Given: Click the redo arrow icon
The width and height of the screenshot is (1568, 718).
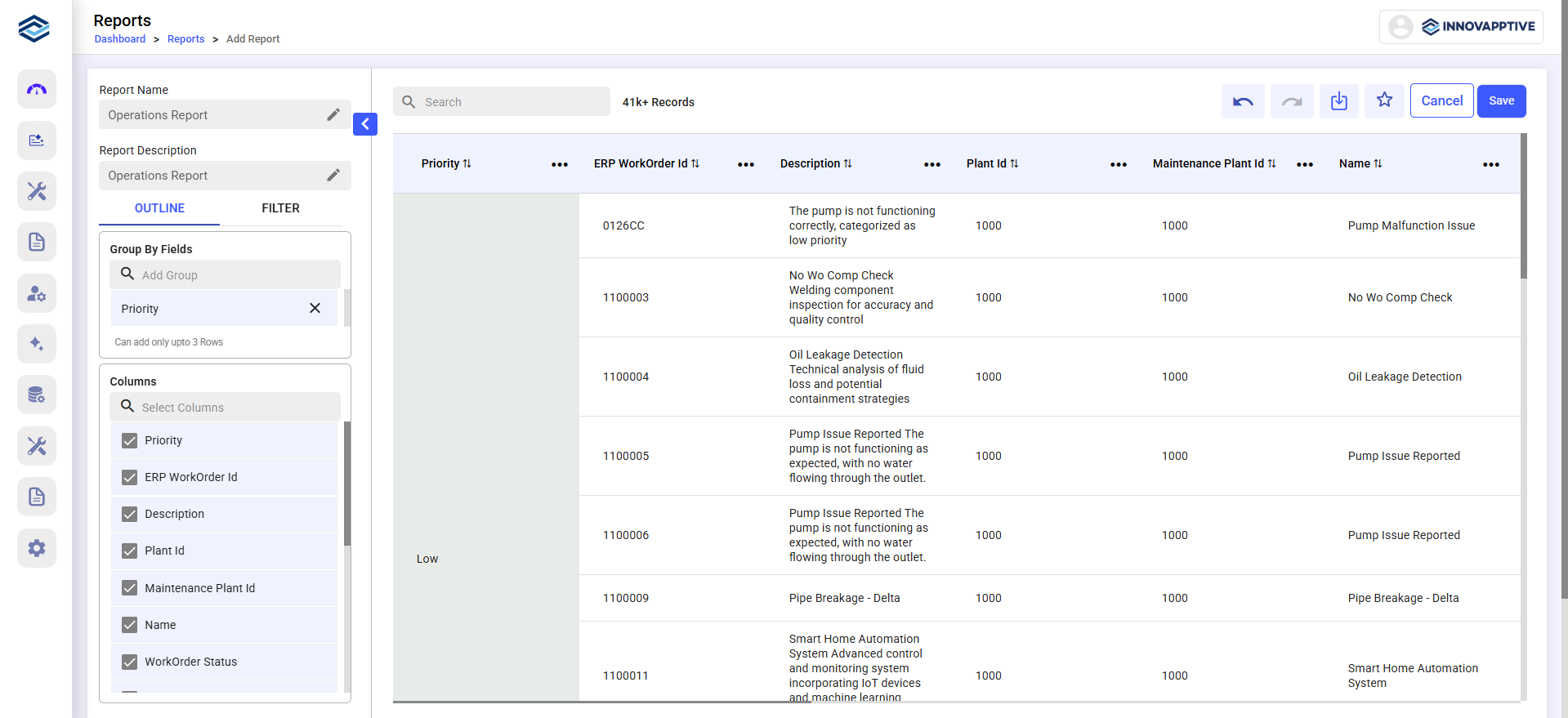Looking at the screenshot, I should tap(1292, 101).
